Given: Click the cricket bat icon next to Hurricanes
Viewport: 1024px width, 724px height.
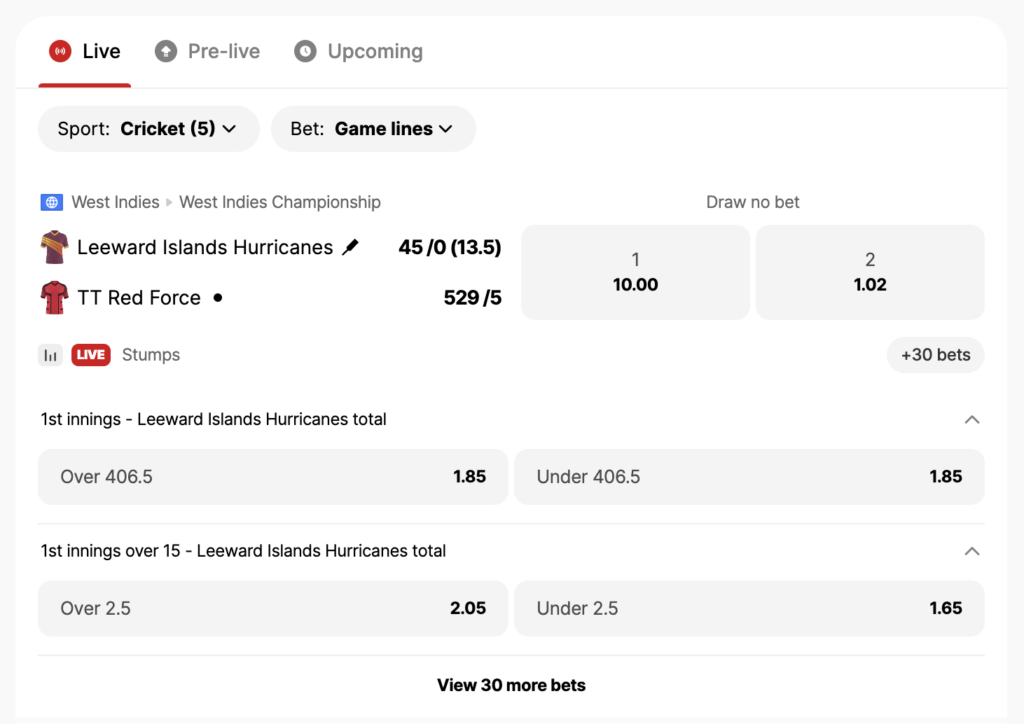Looking at the screenshot, I should point(352,245).
